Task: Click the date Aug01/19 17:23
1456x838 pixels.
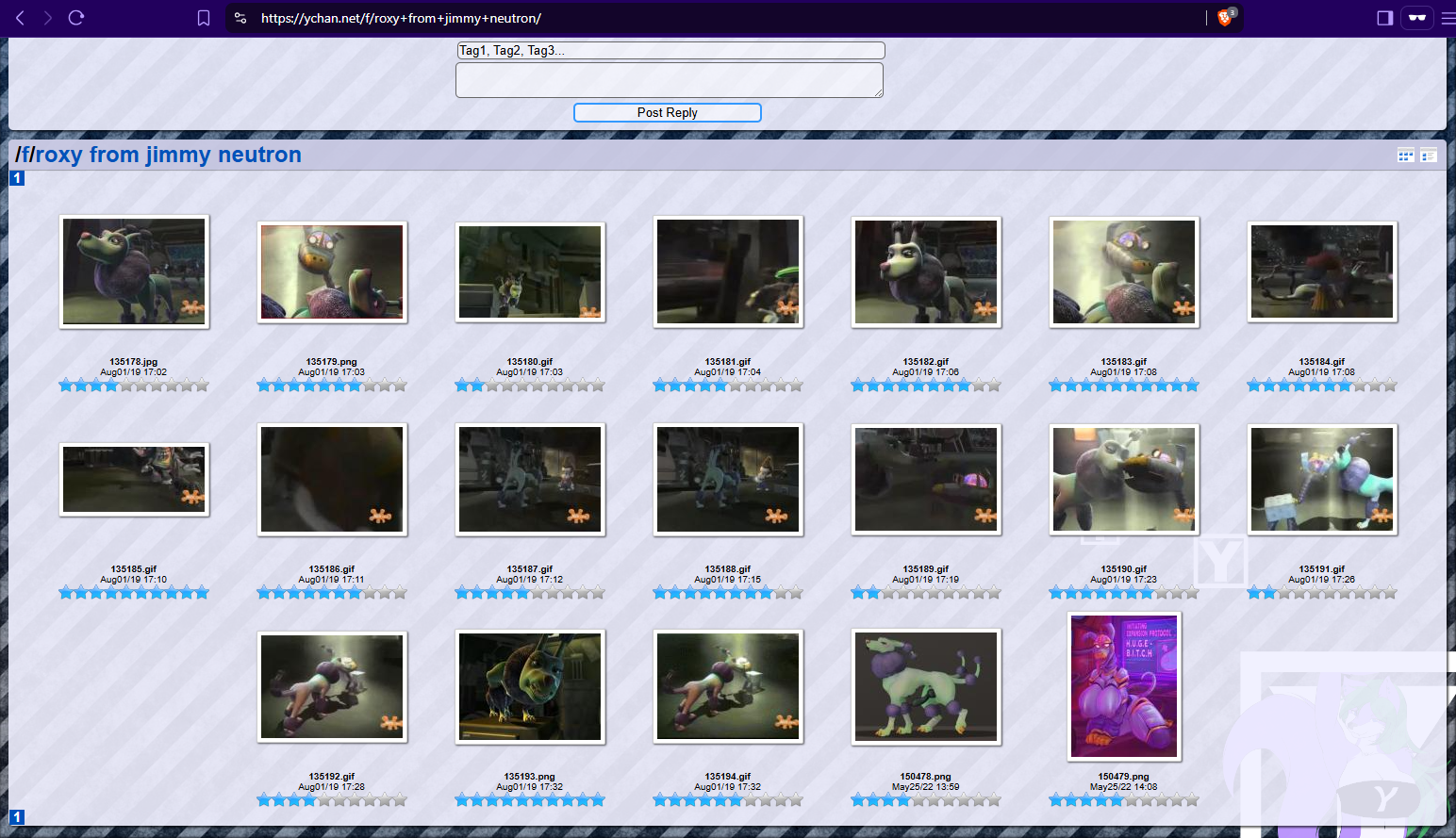Action: (1124, 580)
